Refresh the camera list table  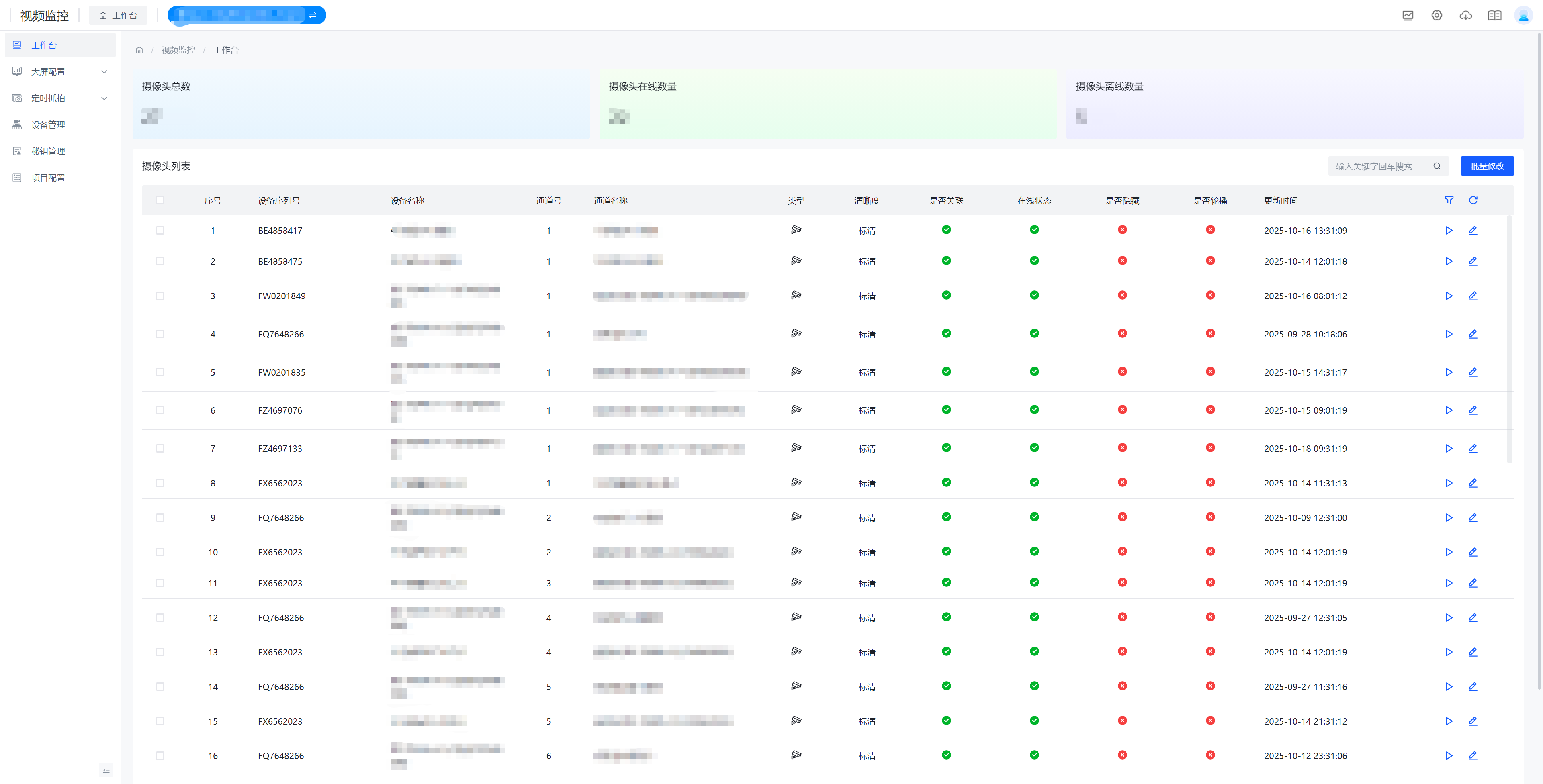click(x=1473, y=200)
